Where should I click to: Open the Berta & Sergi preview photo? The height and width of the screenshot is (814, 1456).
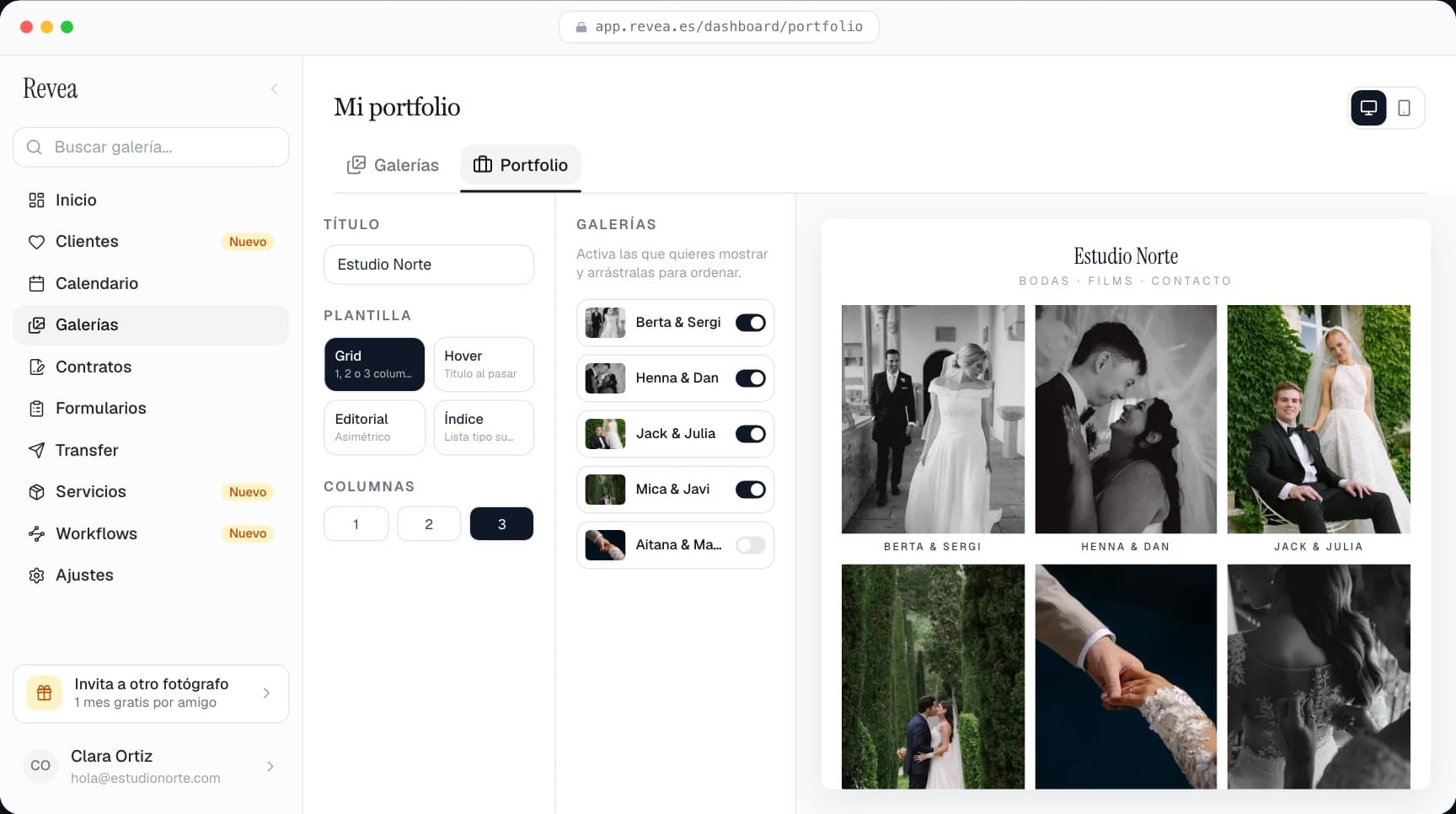pyautogui.click(x=933, y=419)
